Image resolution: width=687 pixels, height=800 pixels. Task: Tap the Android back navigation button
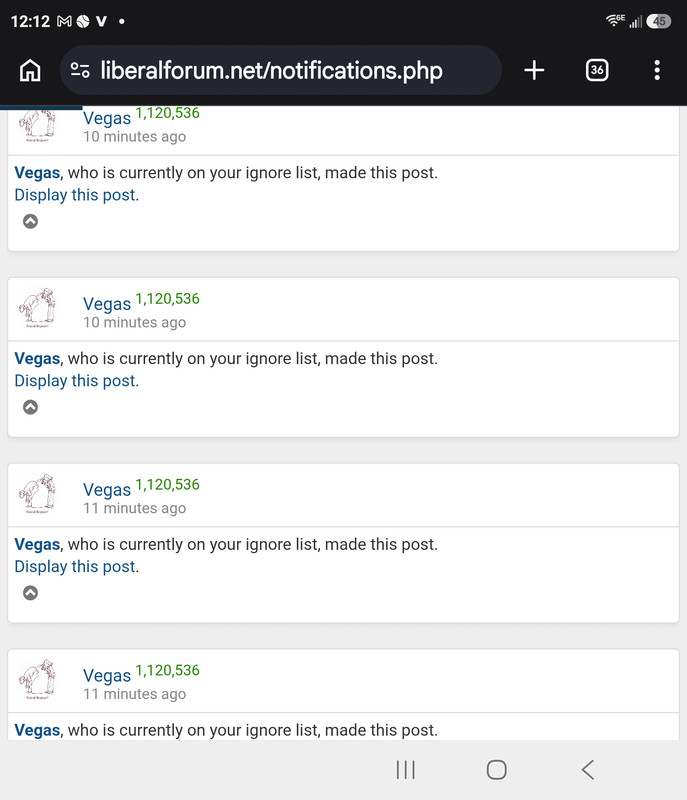tap(588, 769)
